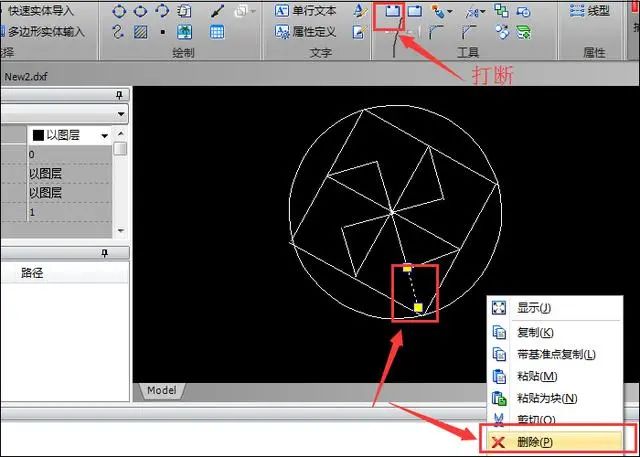The image size is (640, 457).
Task: Select the point drawing tool
Action: click(163, 32)
